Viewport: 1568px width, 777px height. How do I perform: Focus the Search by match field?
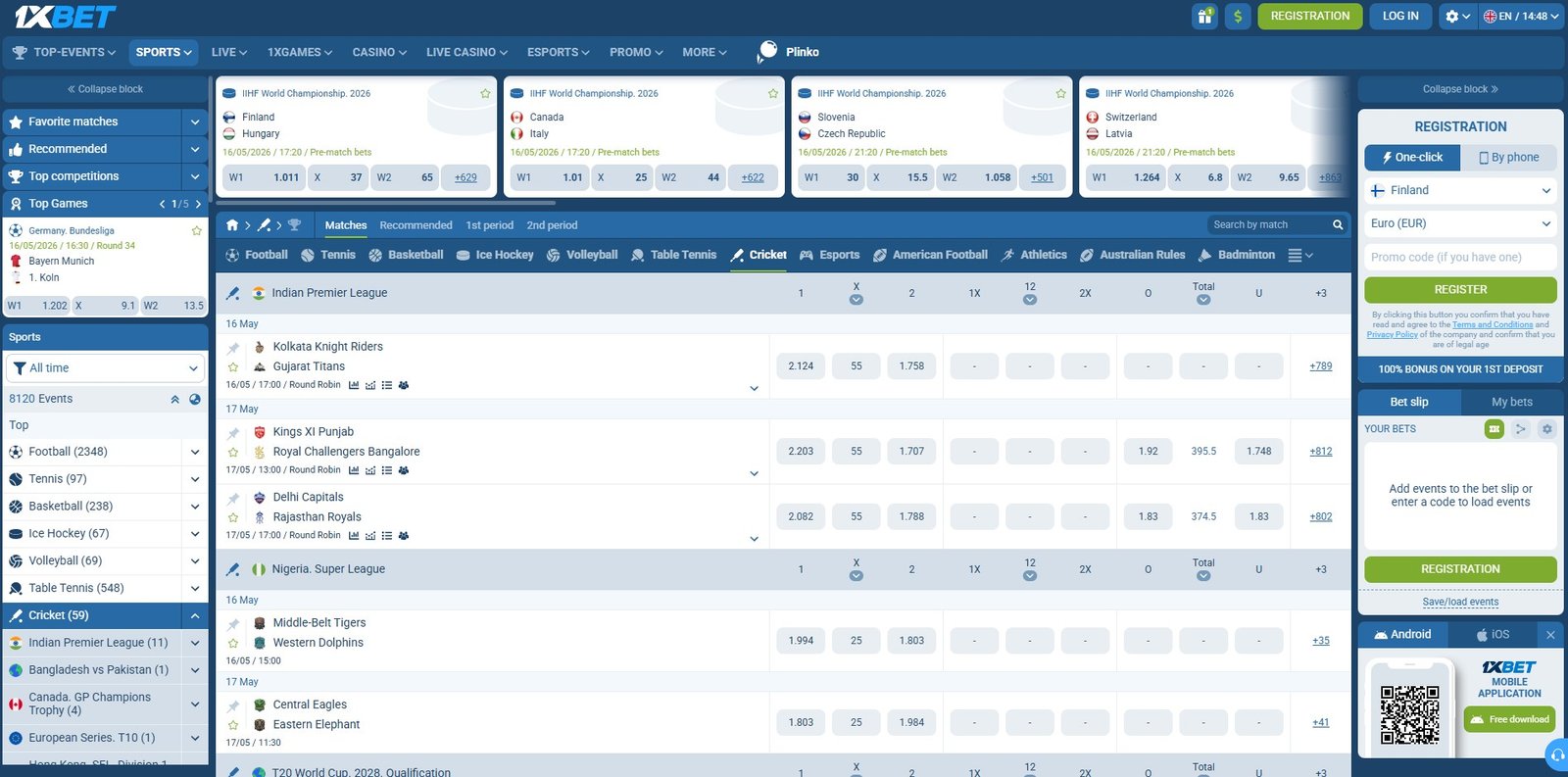click(x=1269, y=225)
